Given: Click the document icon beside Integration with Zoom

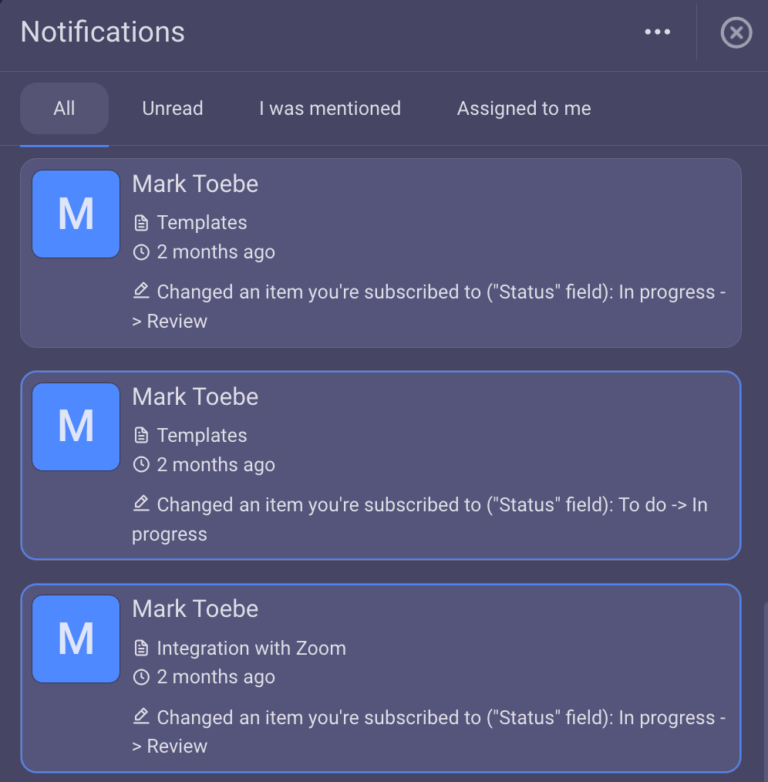Looking at the screenshot, I should [x=141, y=648].
